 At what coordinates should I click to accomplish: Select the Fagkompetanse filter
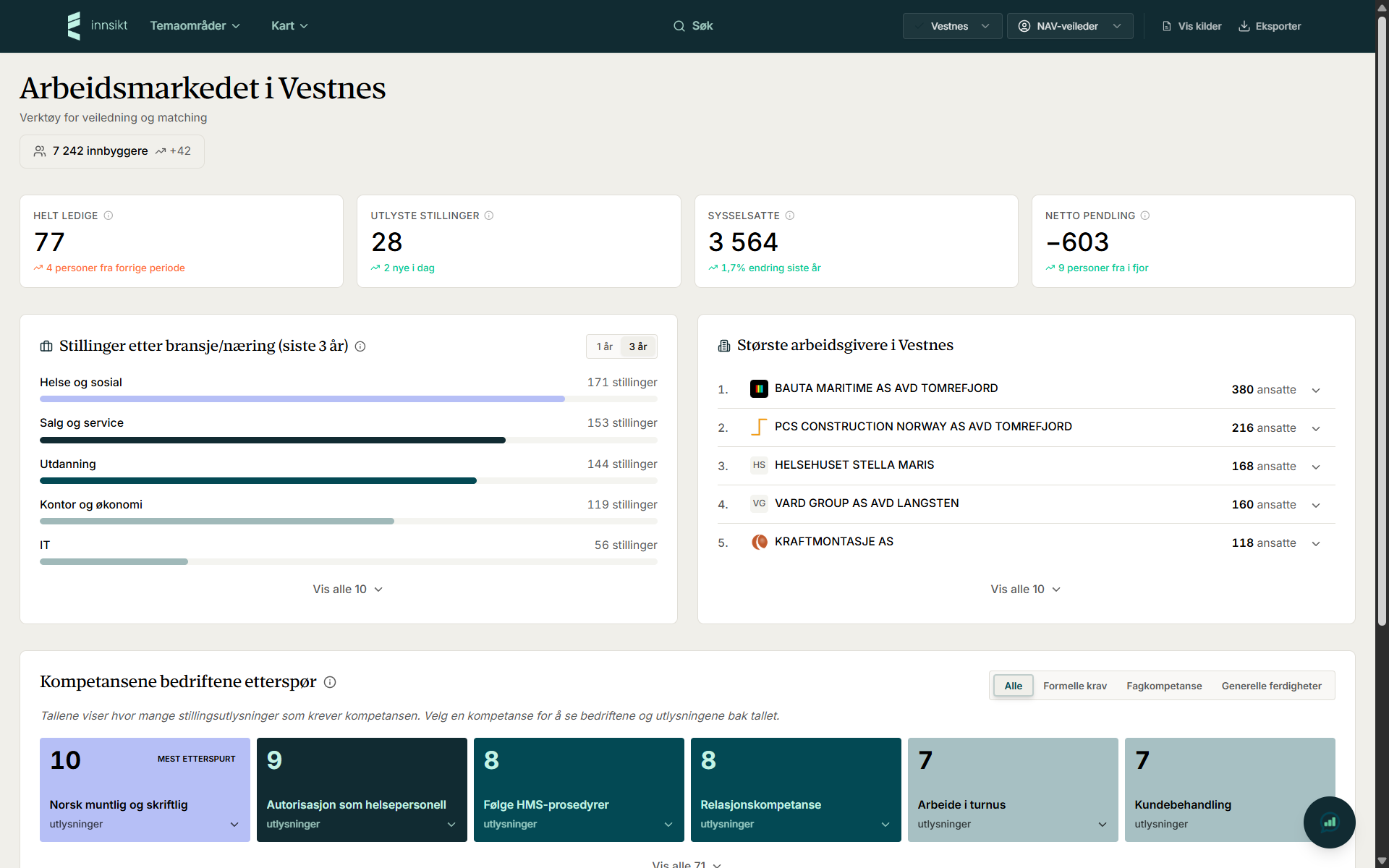(x=1163, y=686)
